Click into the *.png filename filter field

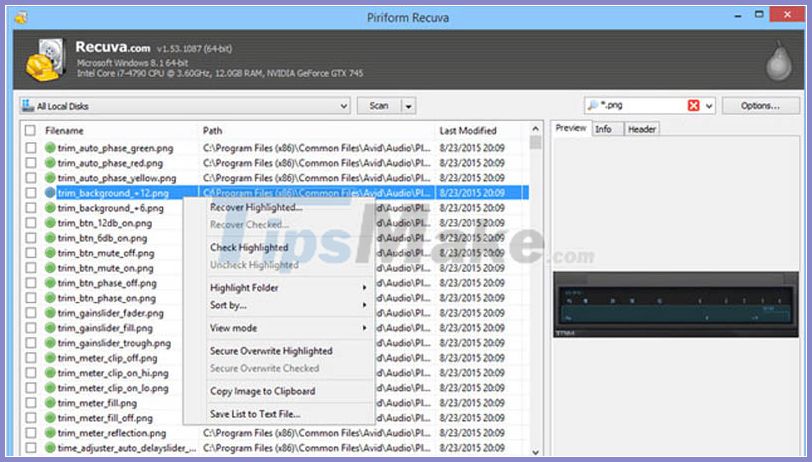[x=641, y=106]
